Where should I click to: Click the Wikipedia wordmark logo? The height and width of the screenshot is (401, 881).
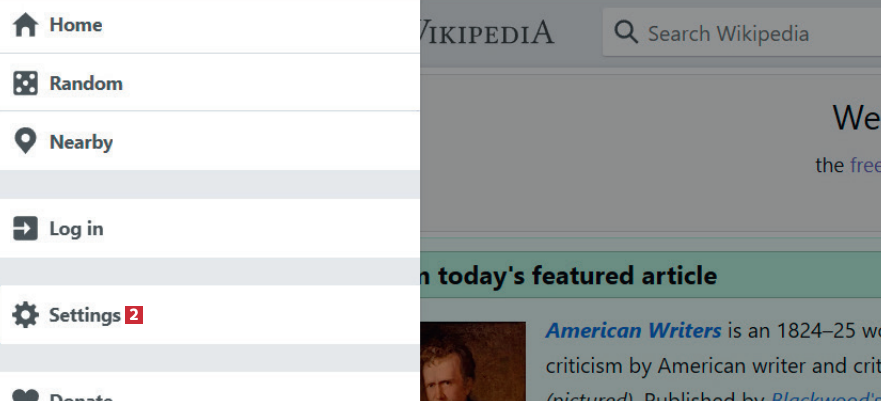coord(487,33)
